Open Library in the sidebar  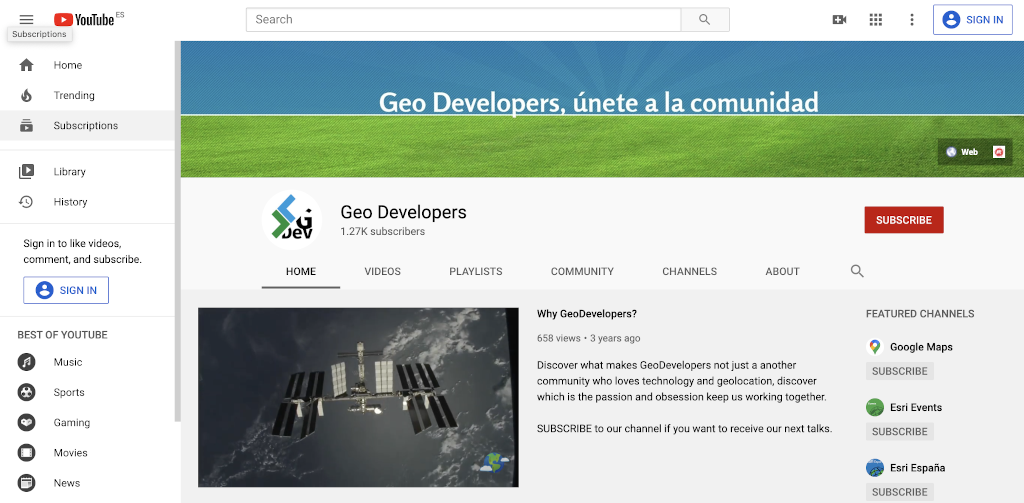pos(88,172)
